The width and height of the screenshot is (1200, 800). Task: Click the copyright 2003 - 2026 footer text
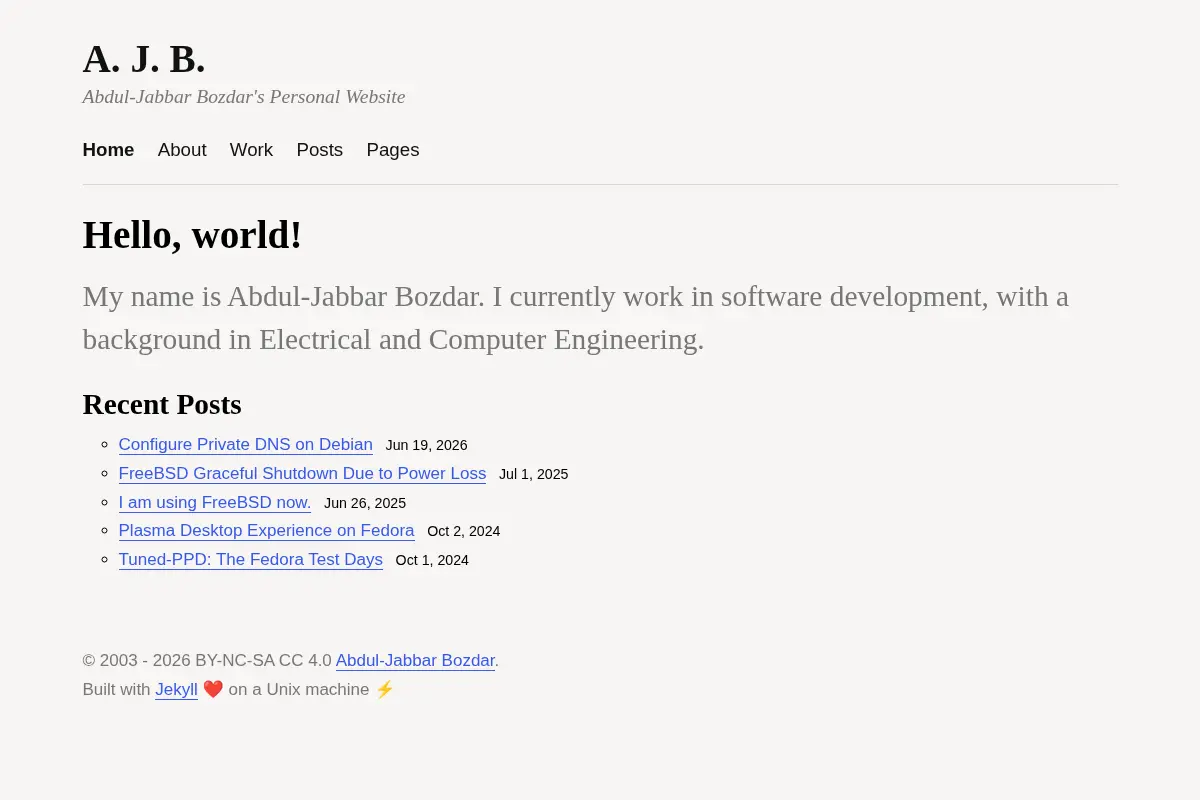207,661
